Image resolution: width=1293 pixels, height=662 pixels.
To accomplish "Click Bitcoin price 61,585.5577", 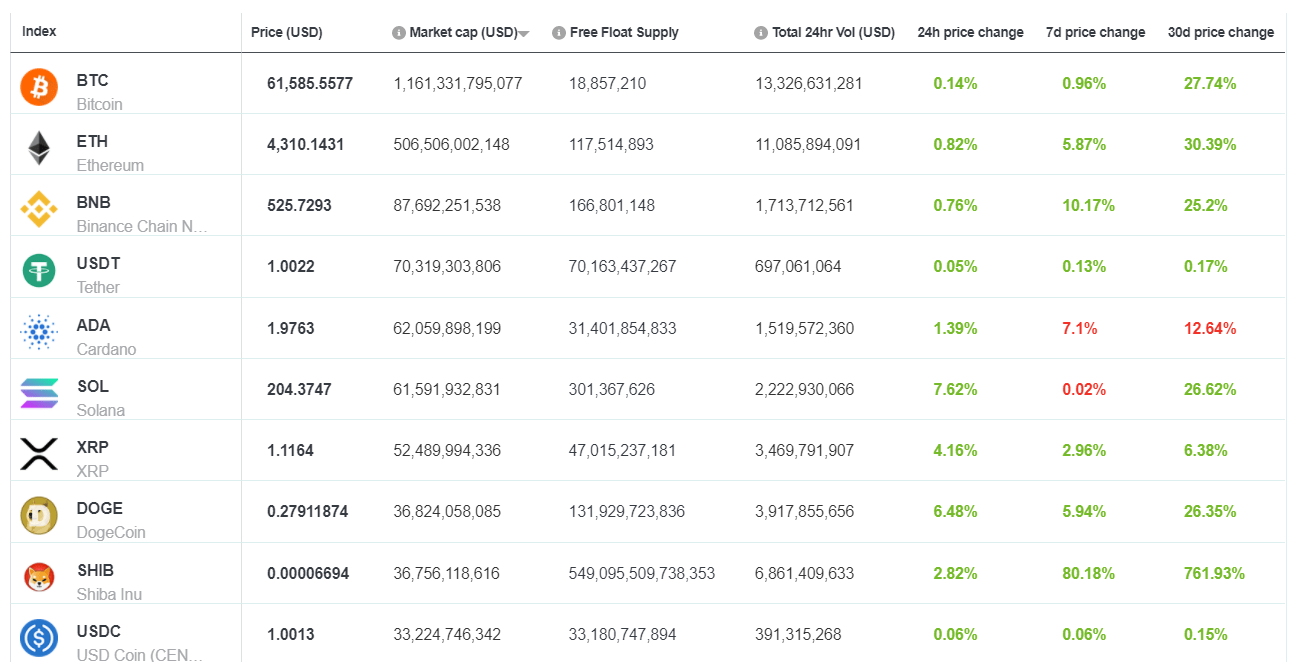I will point(310,83).
